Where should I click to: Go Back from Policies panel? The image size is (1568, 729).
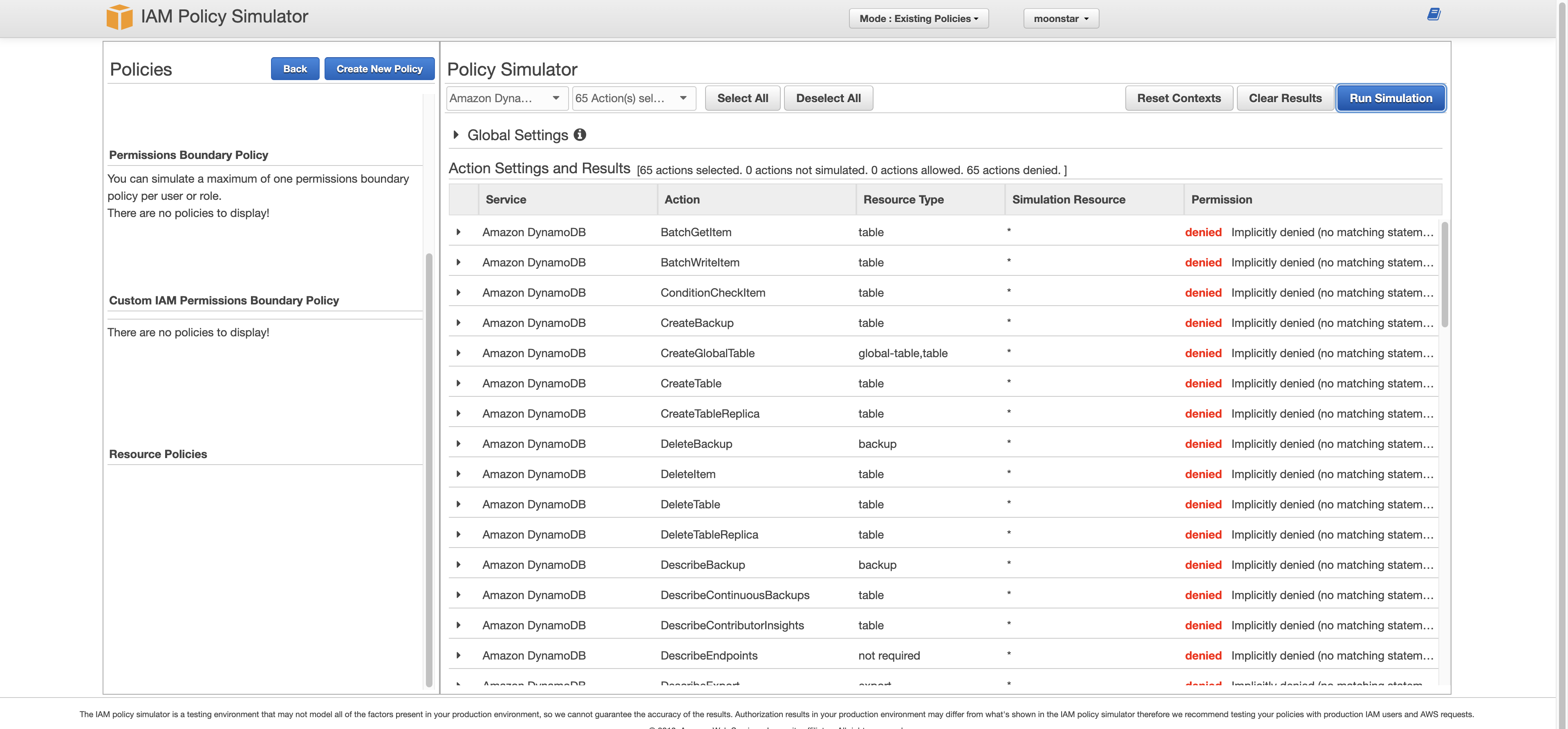pos(295,69)
